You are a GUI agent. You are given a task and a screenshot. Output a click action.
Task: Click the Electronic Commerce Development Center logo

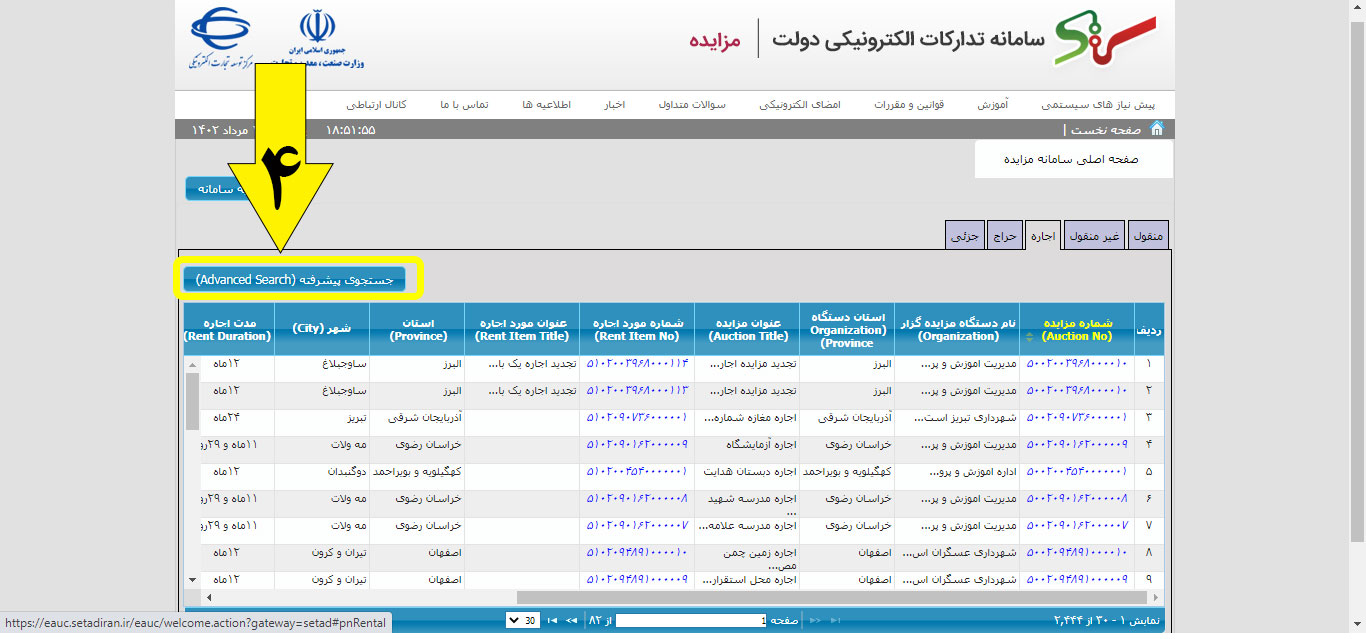click(222, 38)
